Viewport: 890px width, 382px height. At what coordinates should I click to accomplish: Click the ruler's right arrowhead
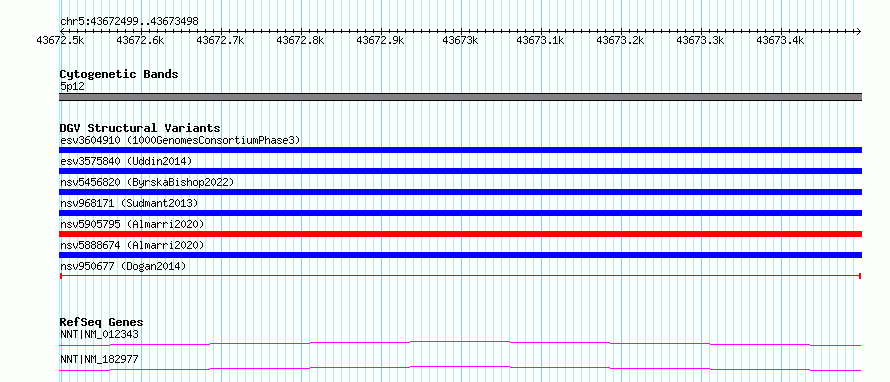point(859,31)
